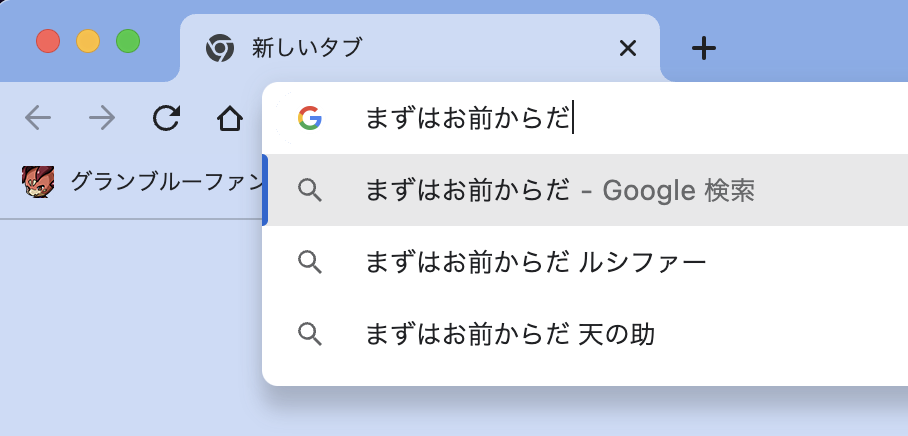Click the yellow minimize window button
908x436 pixels.
pyautogui.click(x=88, y=42)
